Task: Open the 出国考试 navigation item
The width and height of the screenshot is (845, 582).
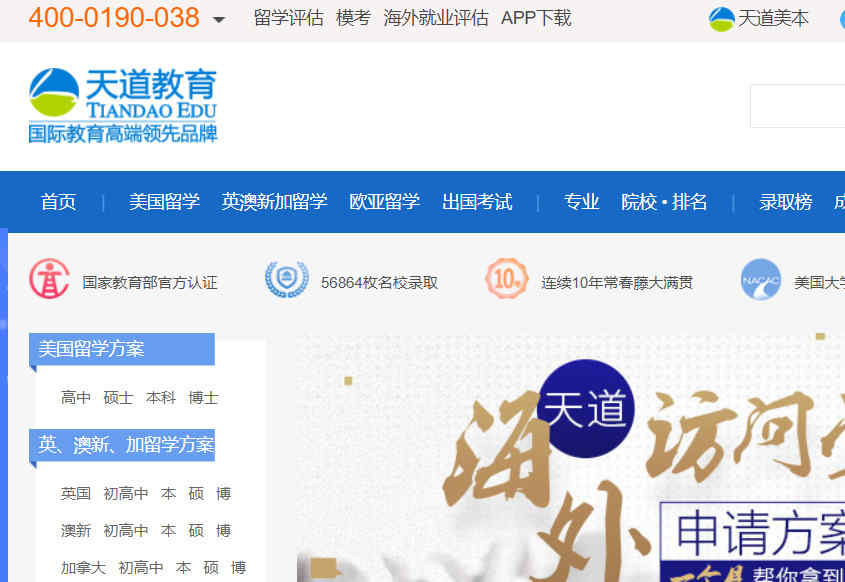Action: click(477, 202)
